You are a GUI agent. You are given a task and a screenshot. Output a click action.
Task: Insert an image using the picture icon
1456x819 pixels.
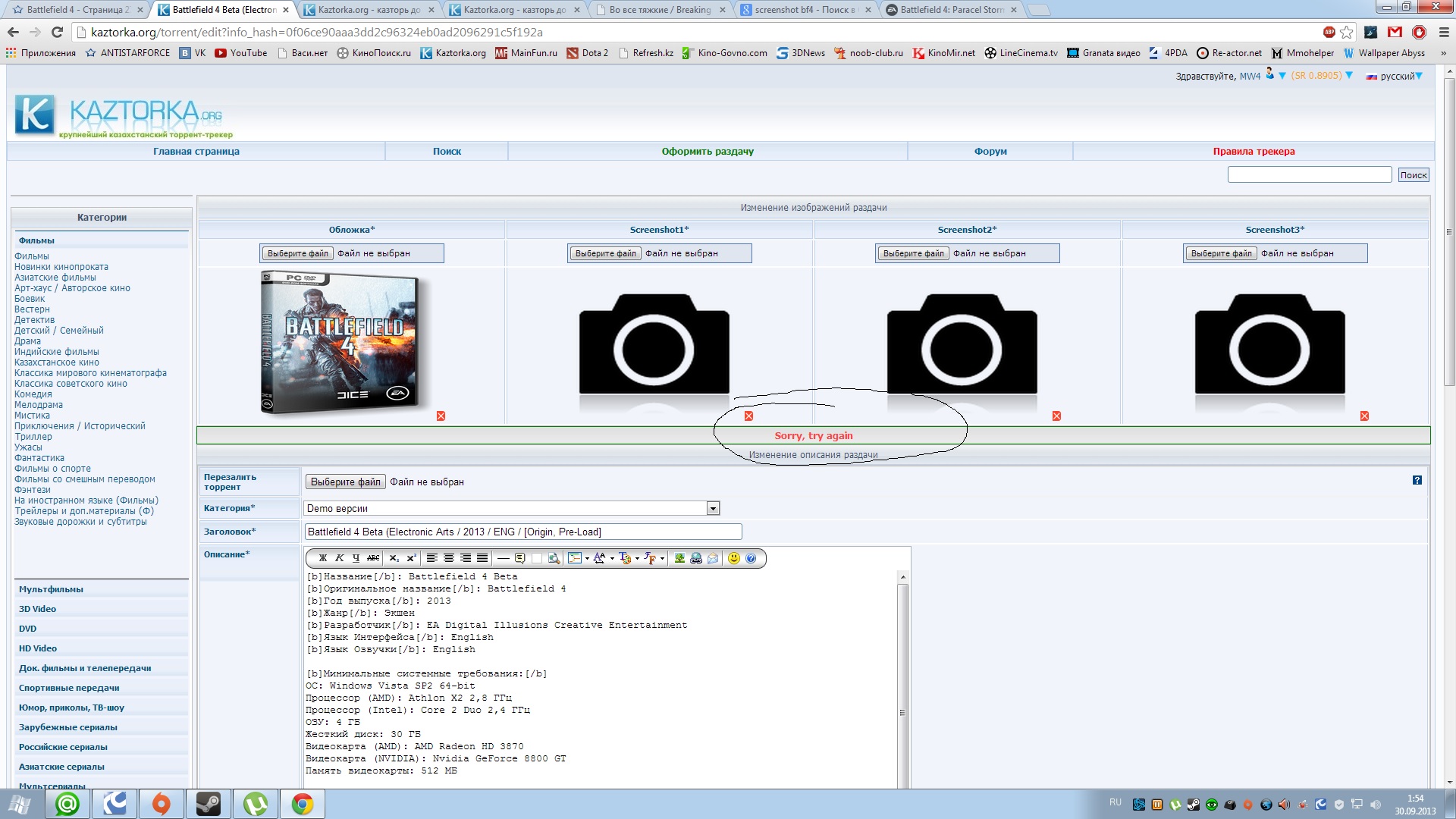679,558
